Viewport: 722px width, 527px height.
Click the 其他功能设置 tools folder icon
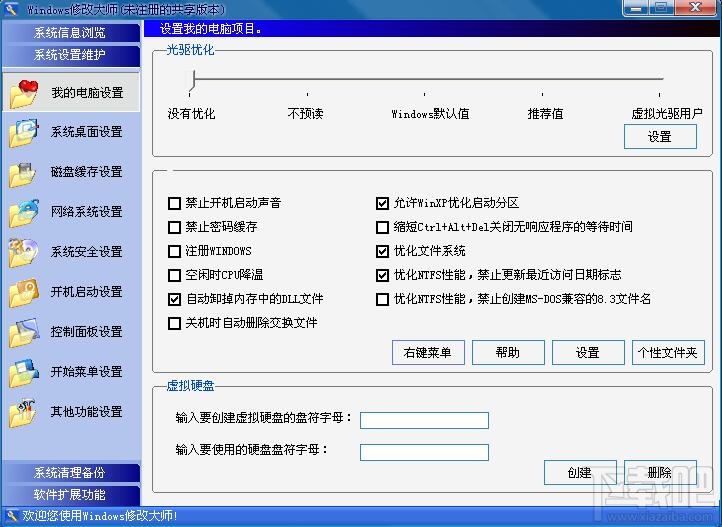click(x=23, y=412)
